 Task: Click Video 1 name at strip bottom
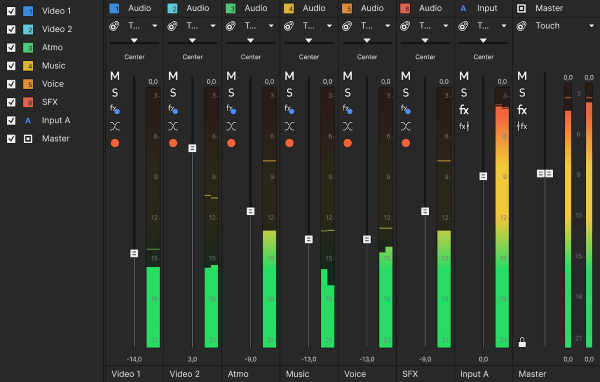(126, 374)
